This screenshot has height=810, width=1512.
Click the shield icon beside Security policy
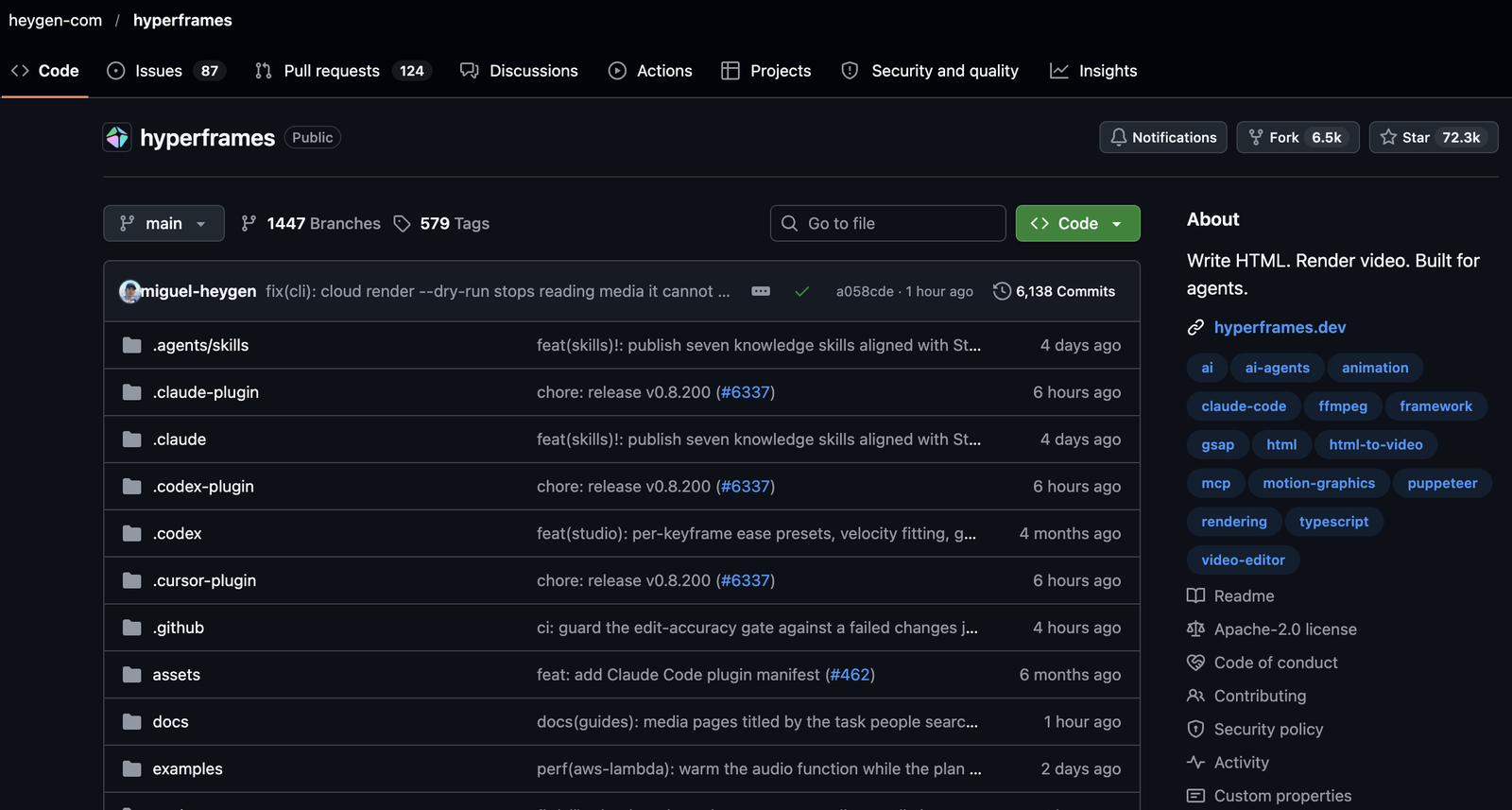1195,729
